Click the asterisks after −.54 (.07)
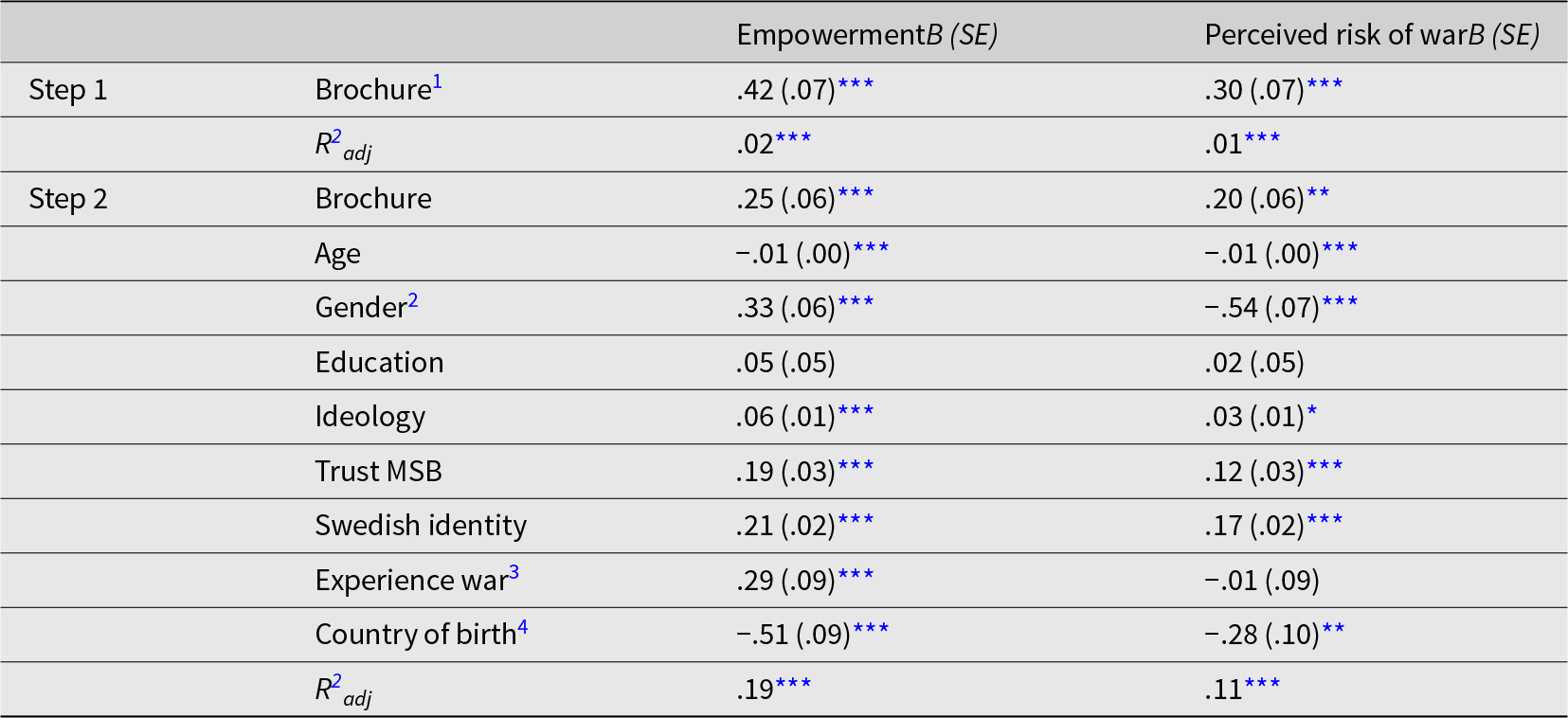Viewport: 1568px width, 718px height. tap(1340, 303)
